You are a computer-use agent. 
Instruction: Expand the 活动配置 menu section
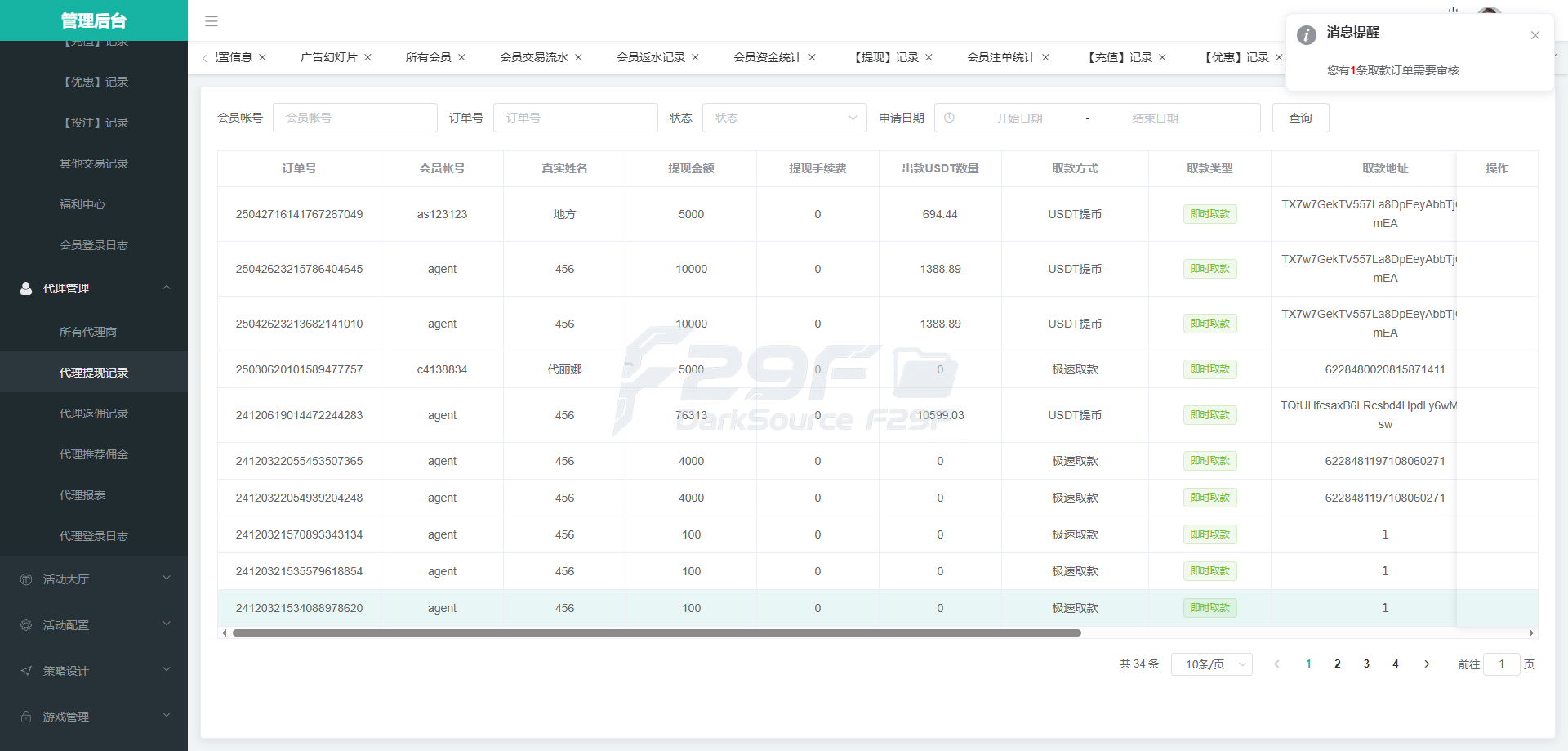167,624
